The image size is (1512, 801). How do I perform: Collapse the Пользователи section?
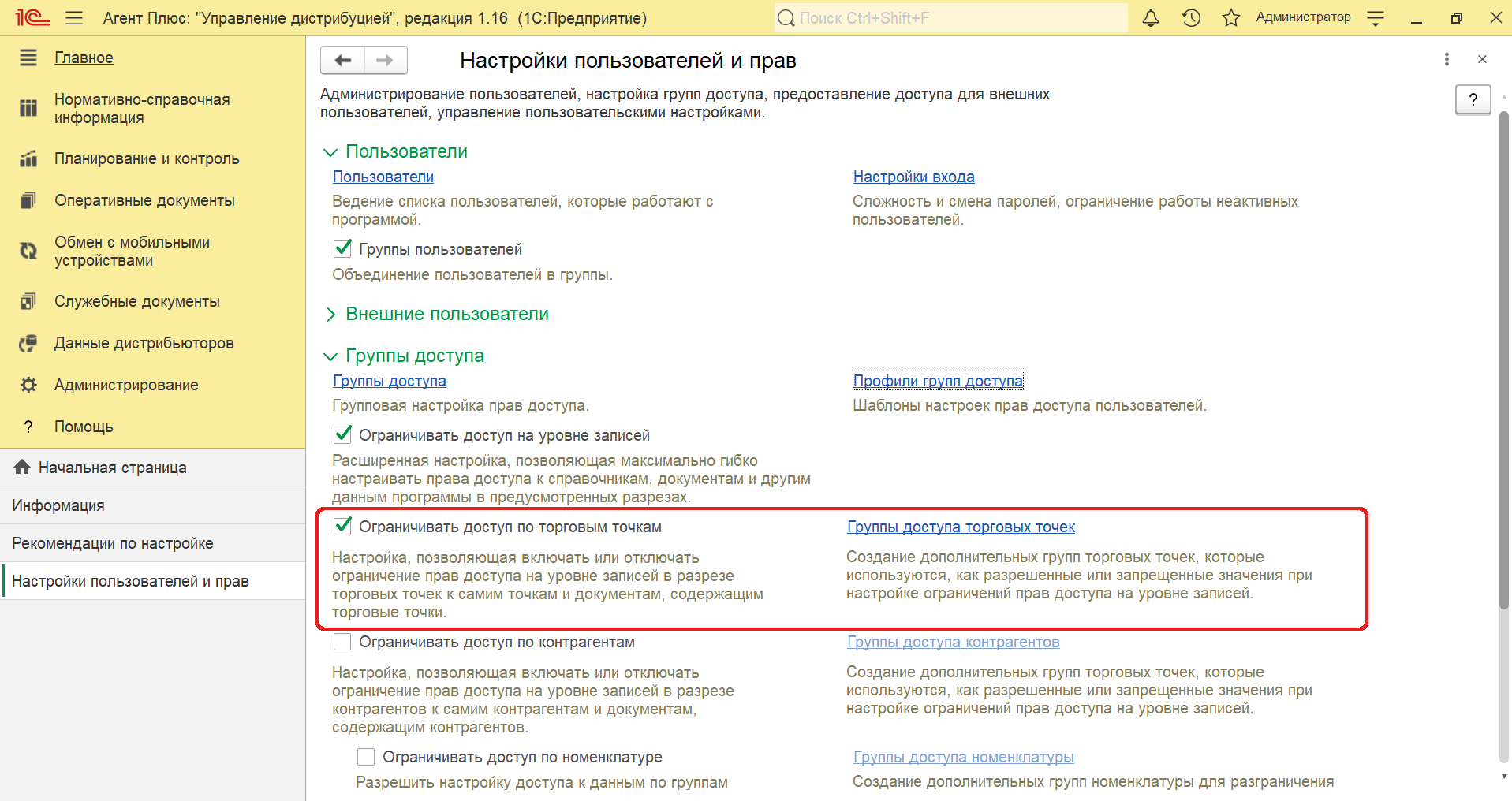[330, 152]
